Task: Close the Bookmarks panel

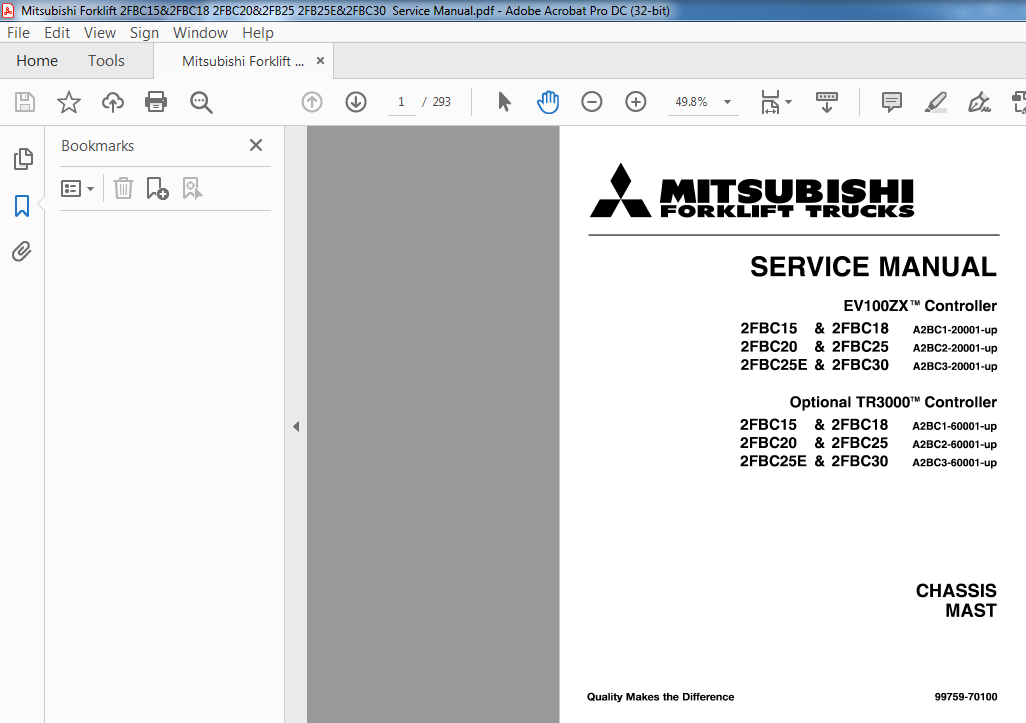Action: point(256,145)
